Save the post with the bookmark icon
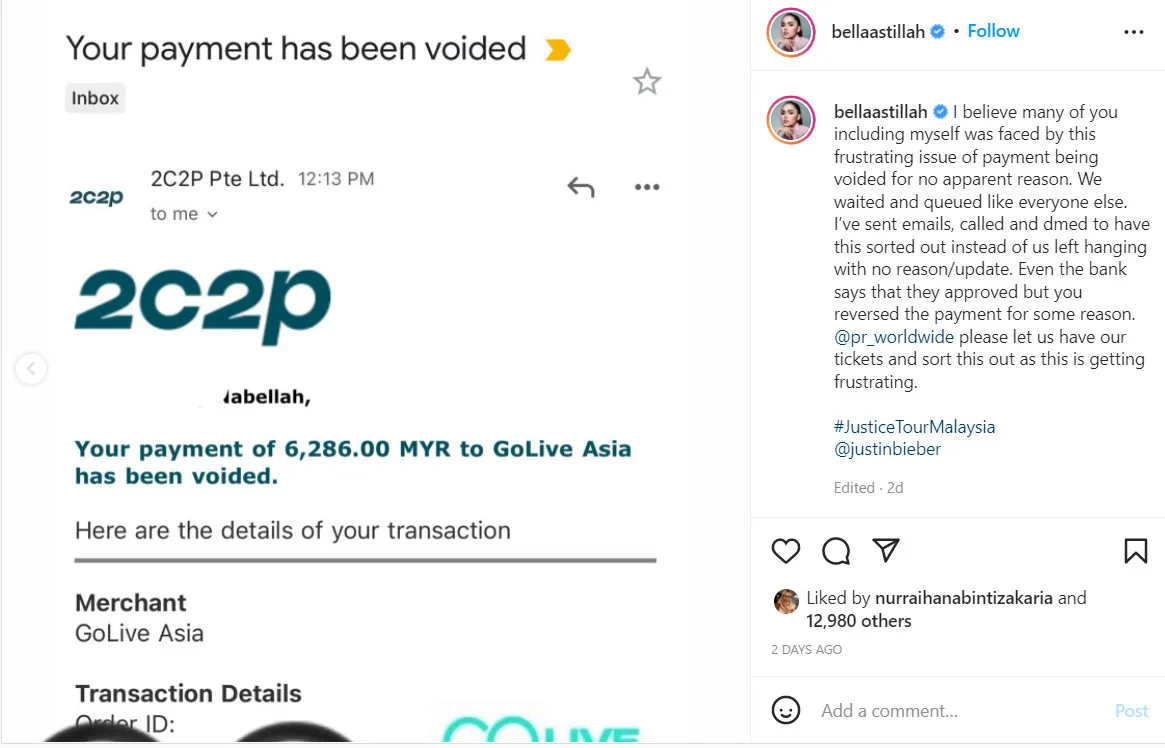Screen dimensions: 1165x748 click(1135, 551)
